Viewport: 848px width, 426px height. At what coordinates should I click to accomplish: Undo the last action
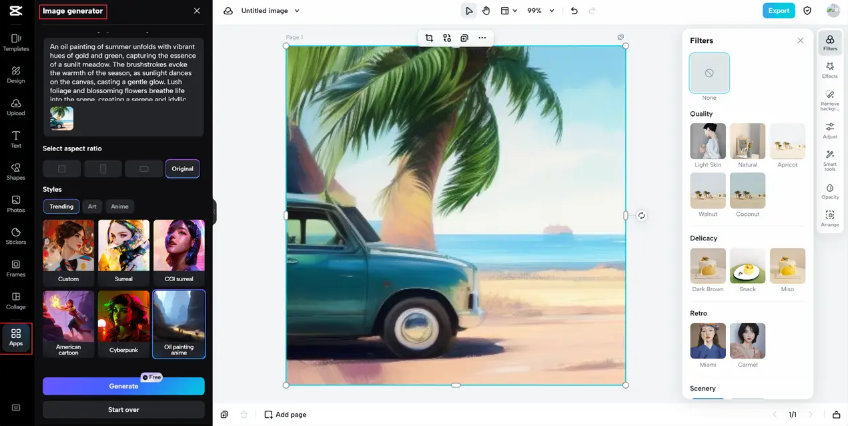click(x=574, y=11)
